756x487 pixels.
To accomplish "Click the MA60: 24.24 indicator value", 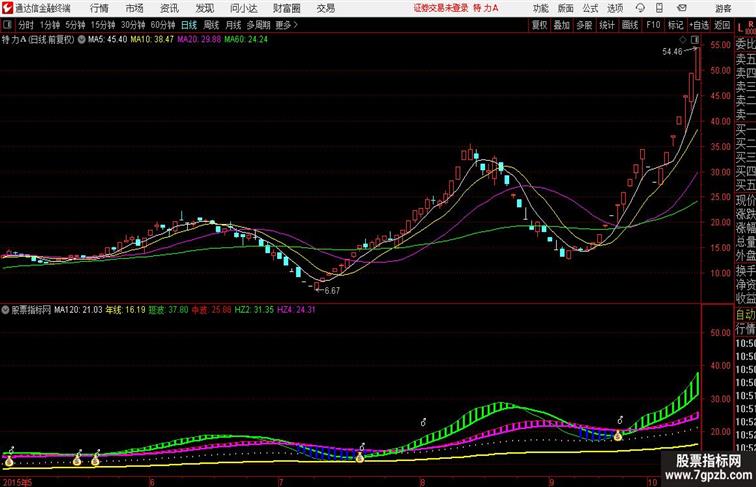I will click(246, 40).
